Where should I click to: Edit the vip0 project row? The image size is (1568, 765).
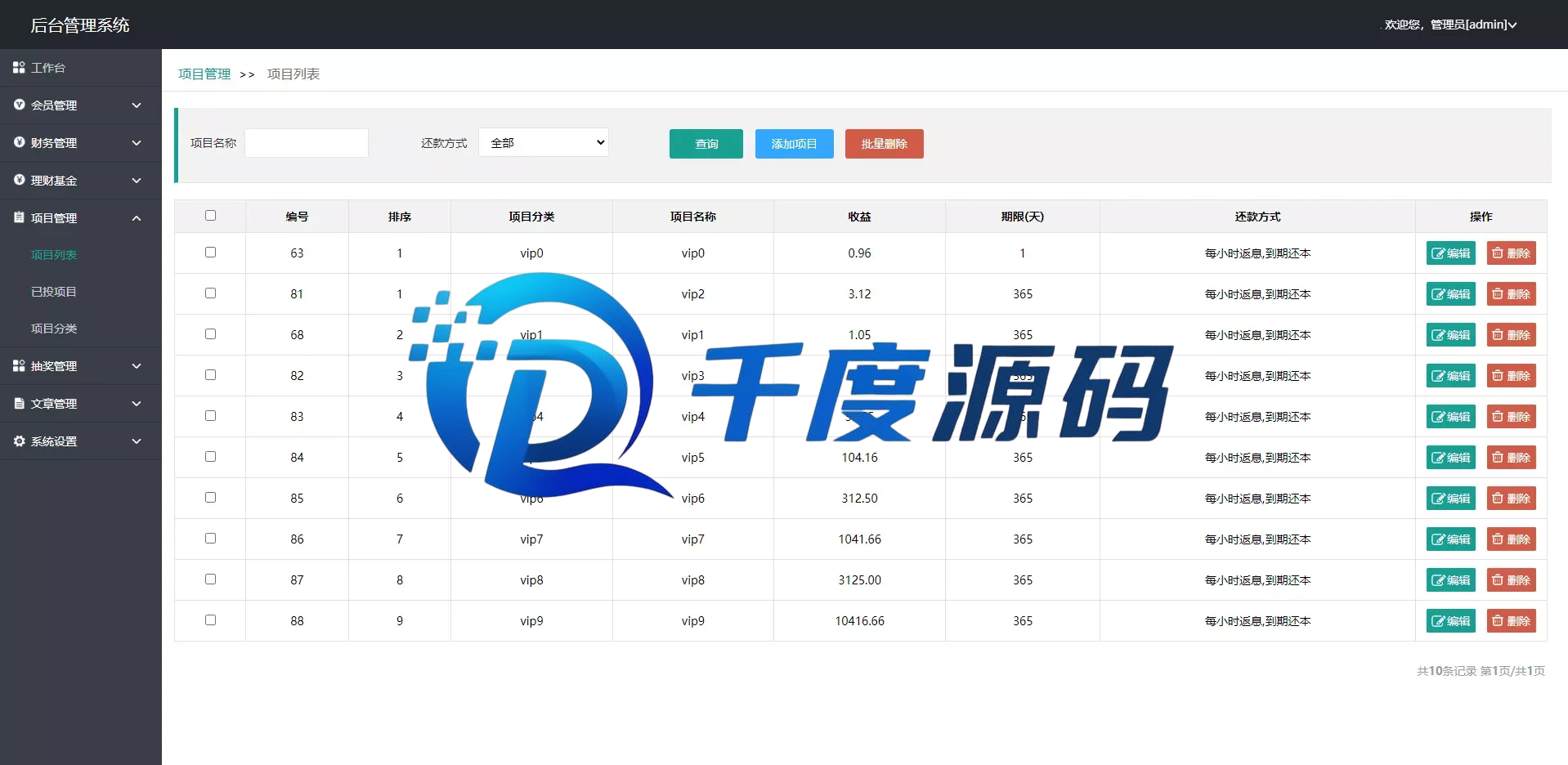click(x=1451, y=253)
